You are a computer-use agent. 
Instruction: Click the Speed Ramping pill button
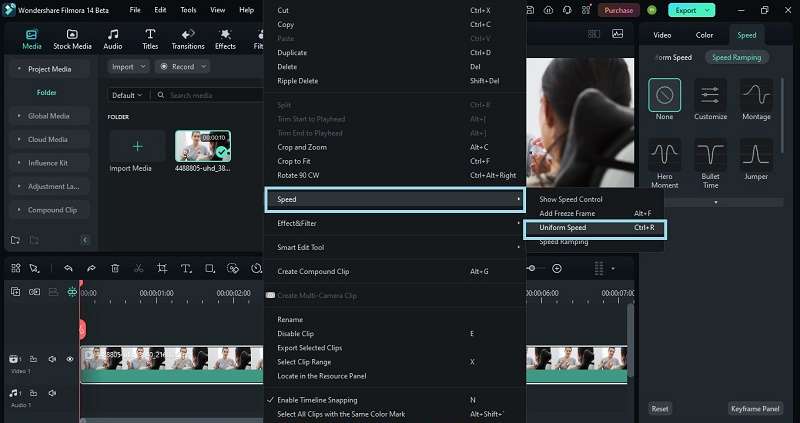(736, 57)
